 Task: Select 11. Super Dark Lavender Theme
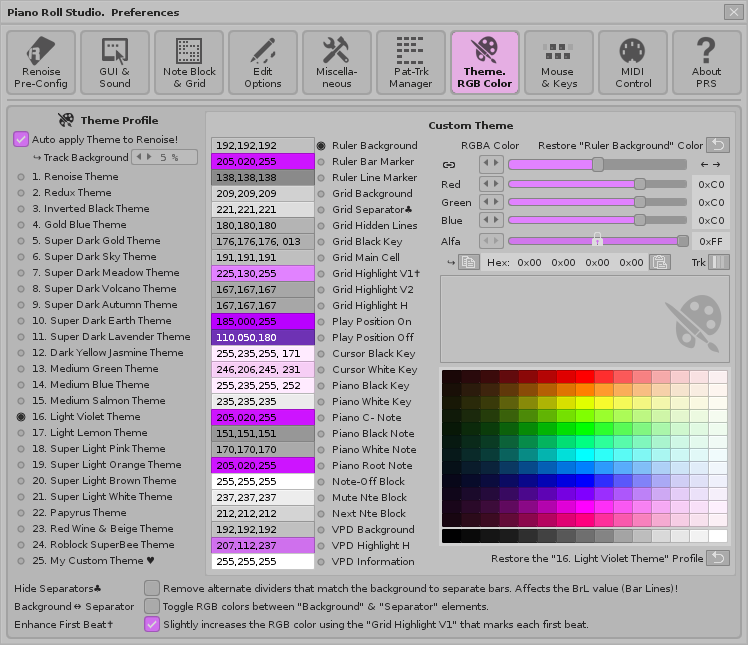point(21,337)
